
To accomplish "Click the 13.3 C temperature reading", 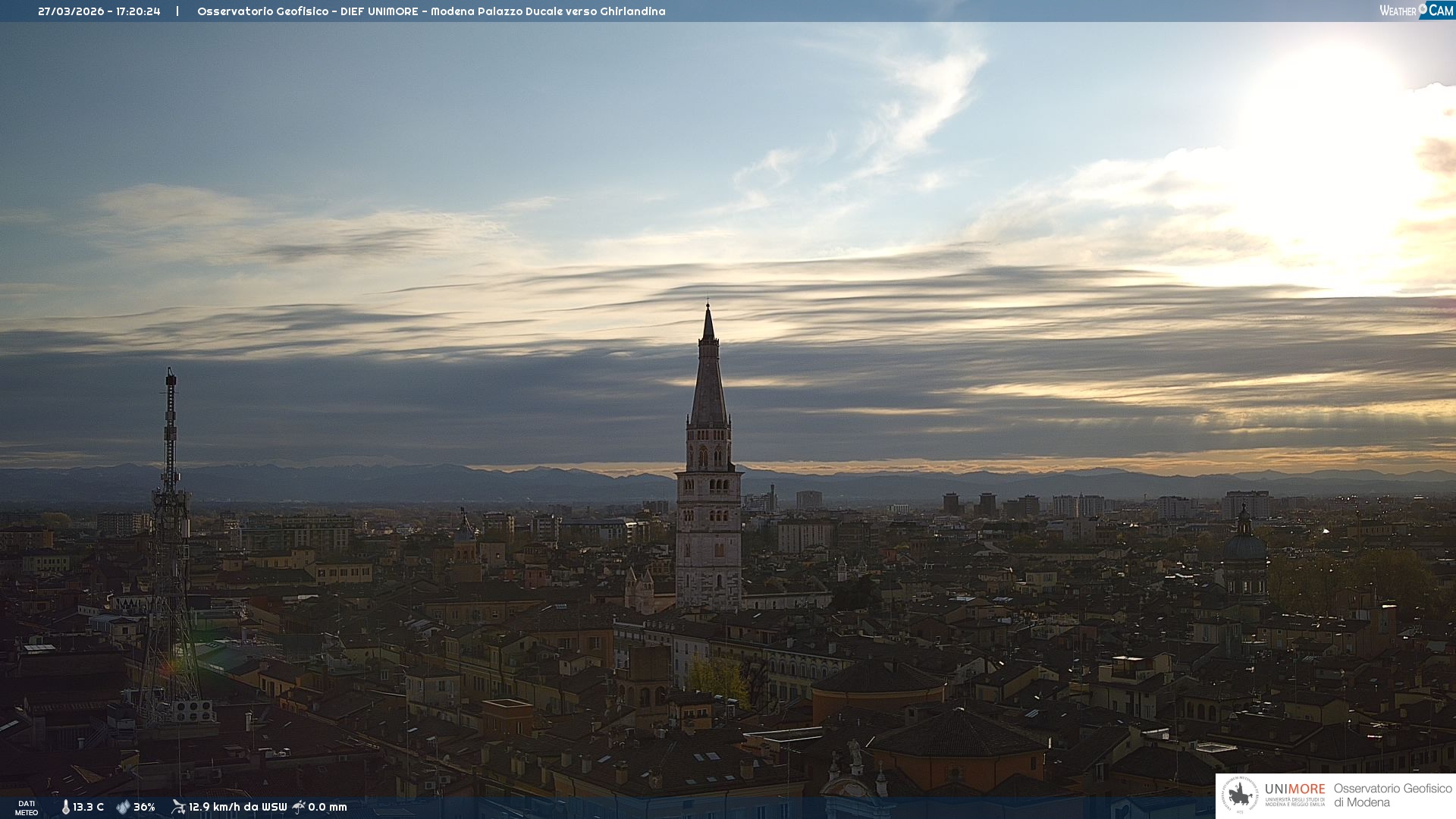I will 88,807.
